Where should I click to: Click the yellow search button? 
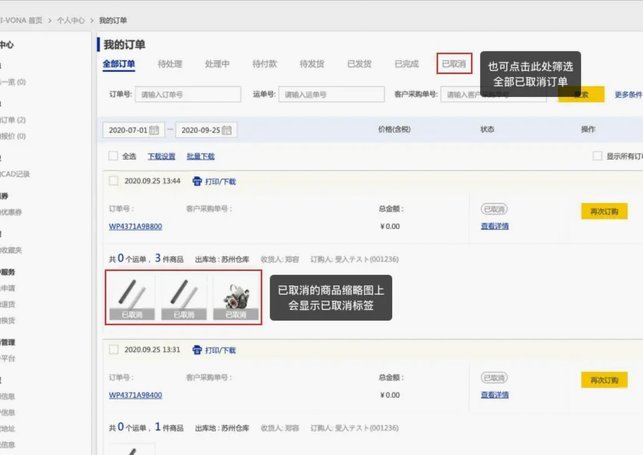pos(581,94)
